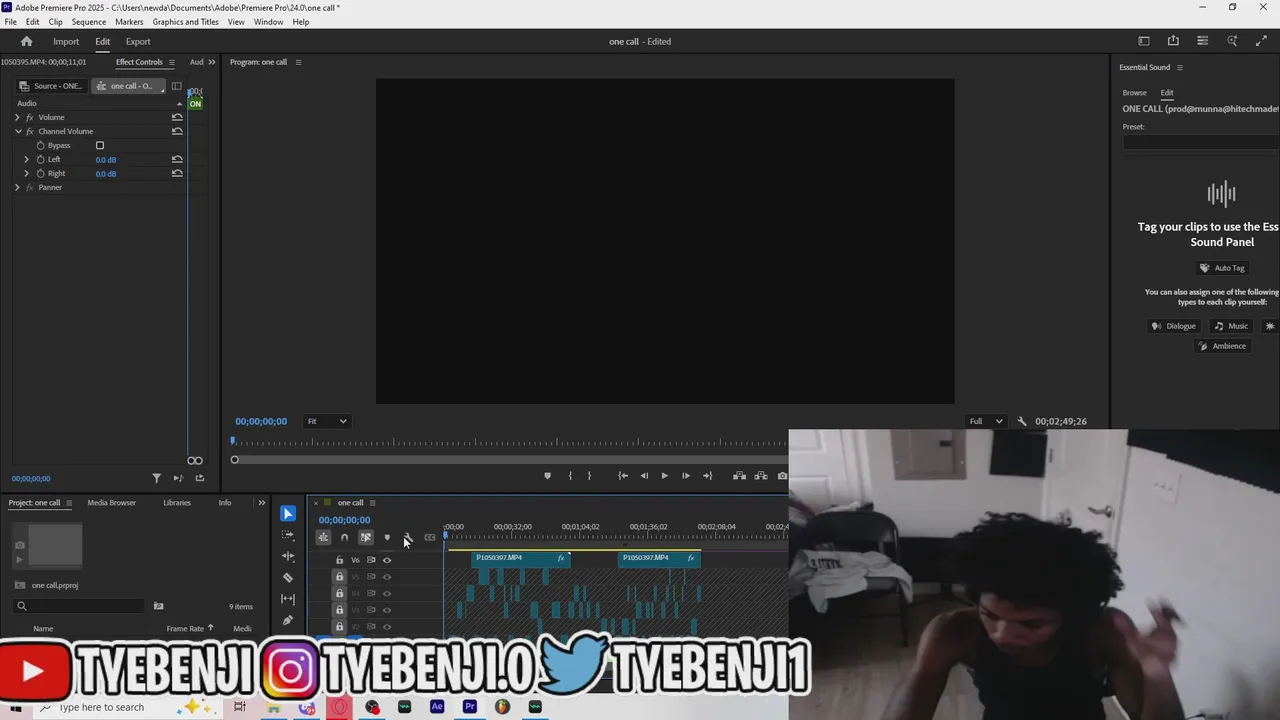
Task: Click Go to In point button
Action: pos(623,476)
